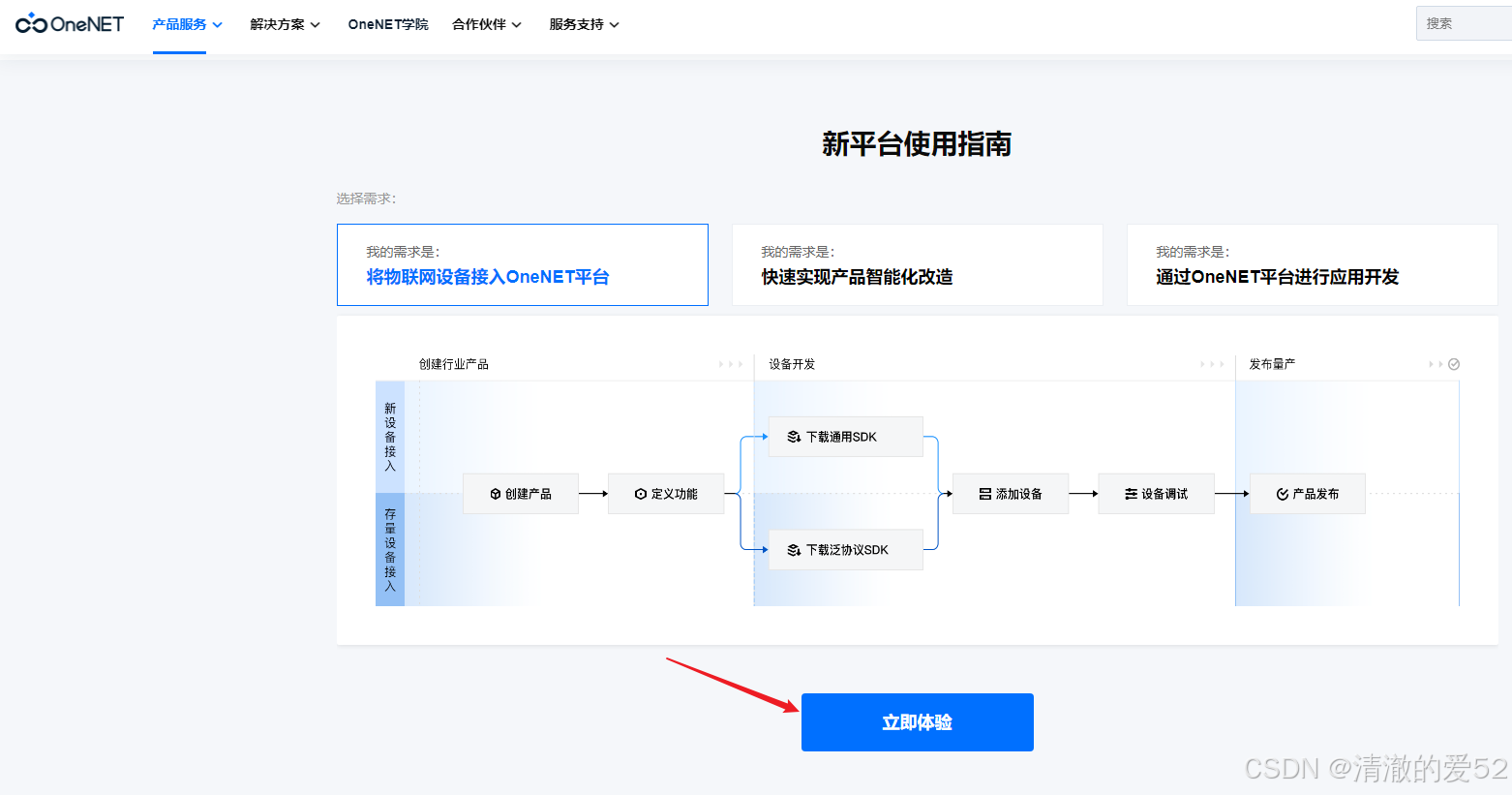Click the 创建行业产品 stage header
This screenshot has width=1512, height=795.
[454, 364]
